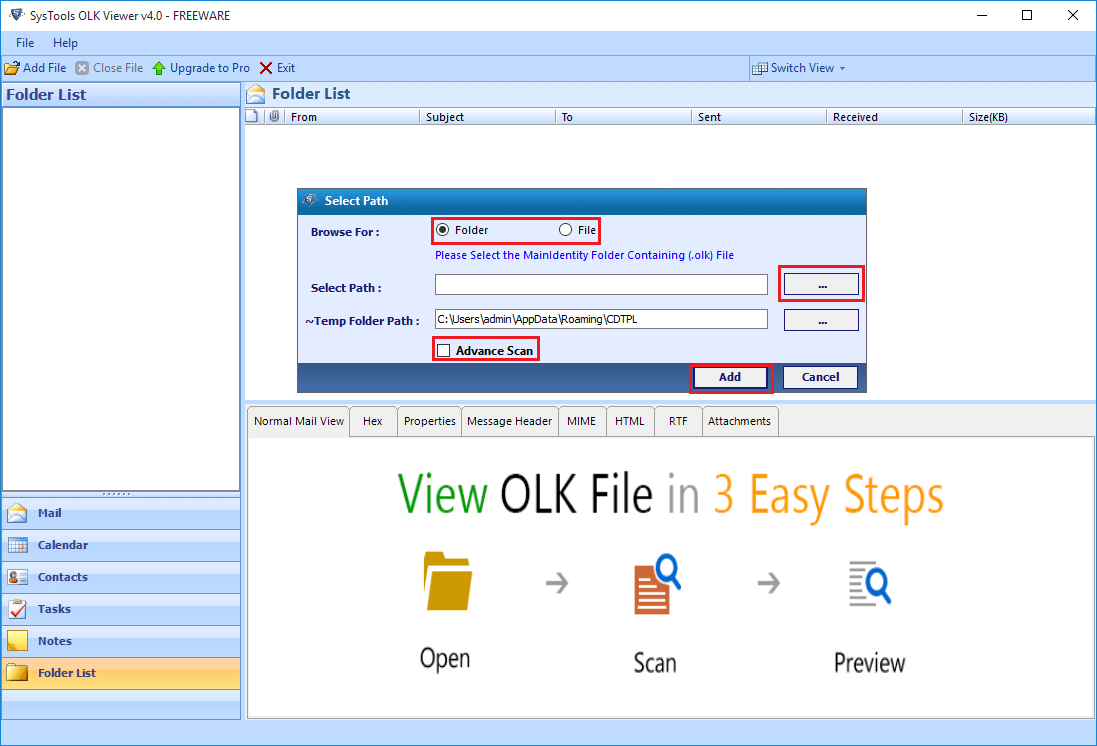Switch to the RTF tab
Screen dimensions: 1097x746
click(x=678, y=421)
